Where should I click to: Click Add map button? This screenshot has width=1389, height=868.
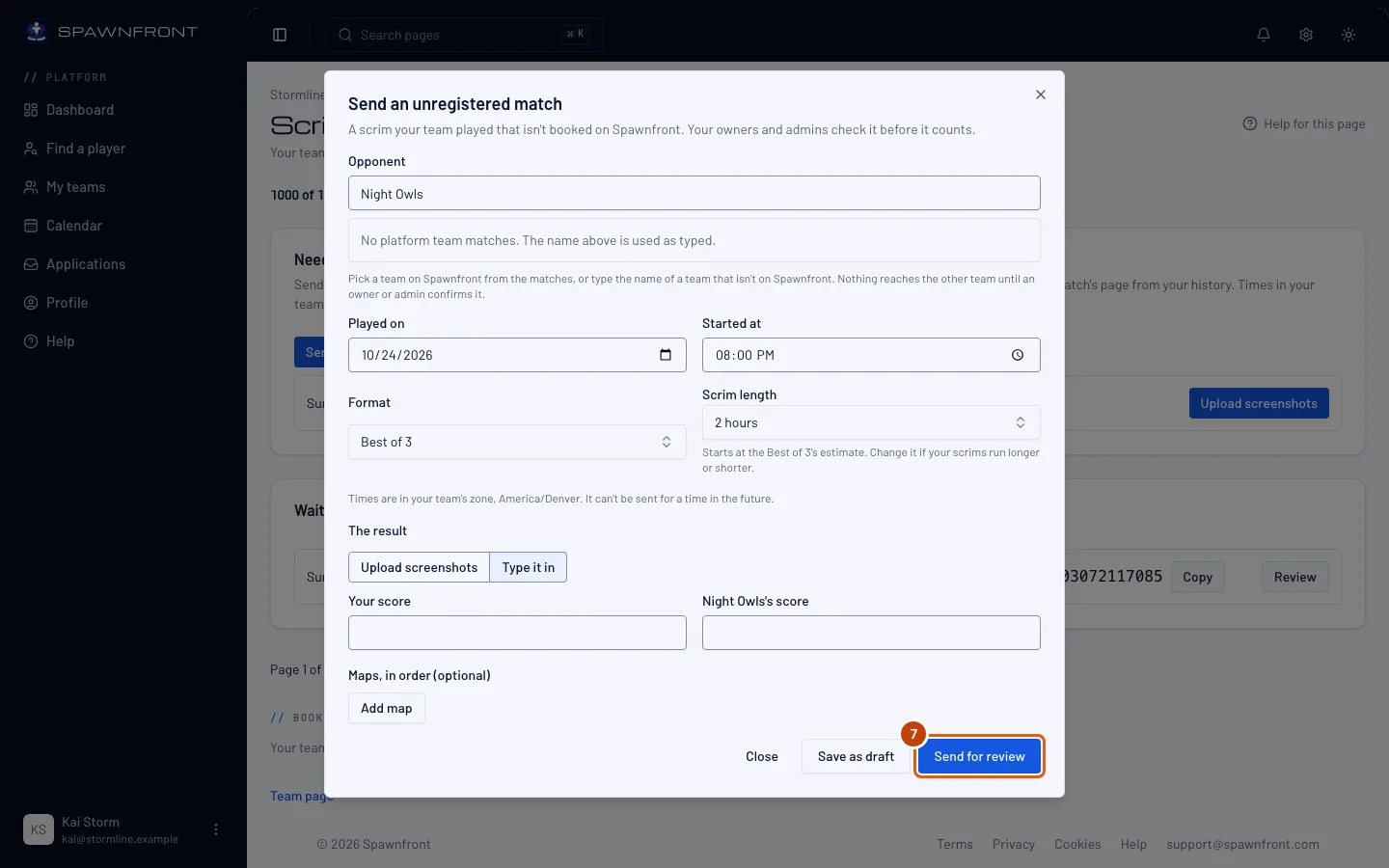click(x=386, y=708)
